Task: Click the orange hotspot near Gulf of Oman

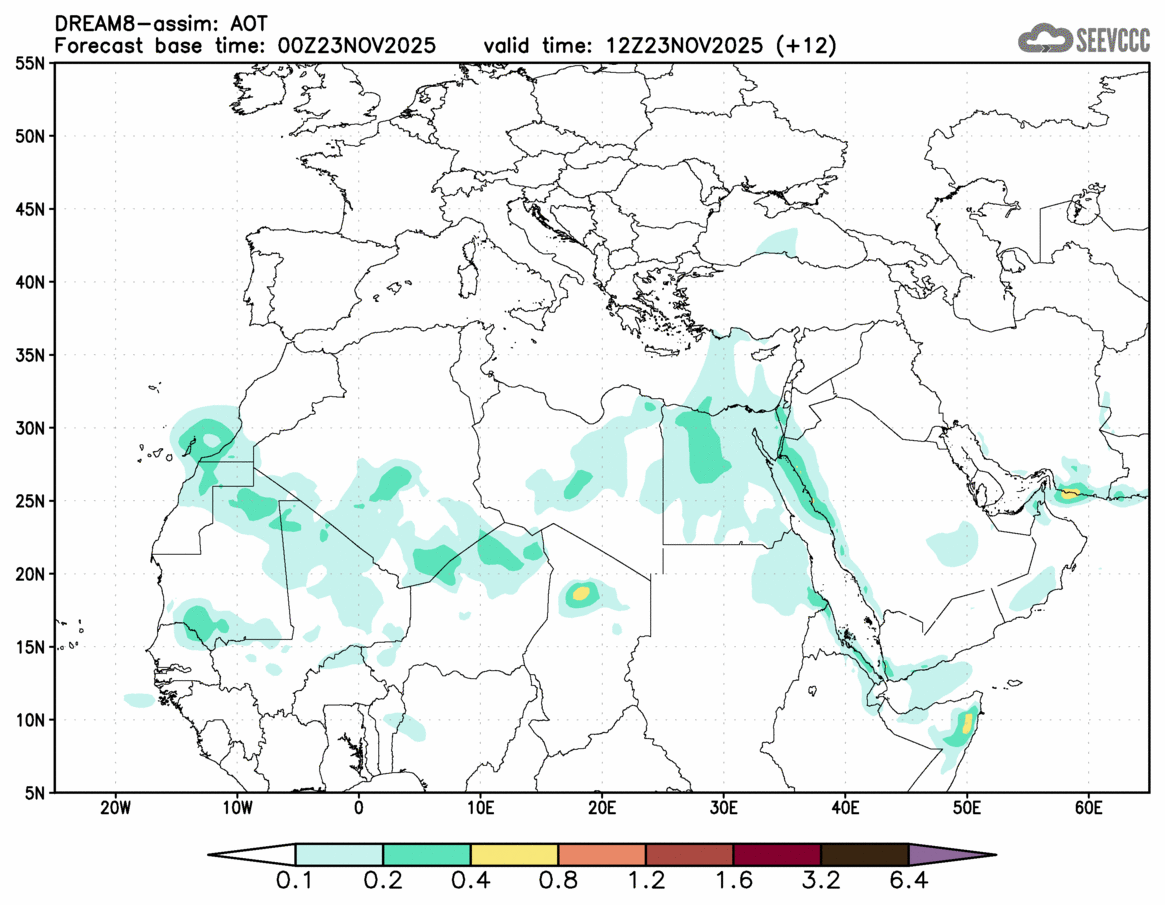Action: pos(1071,493)
